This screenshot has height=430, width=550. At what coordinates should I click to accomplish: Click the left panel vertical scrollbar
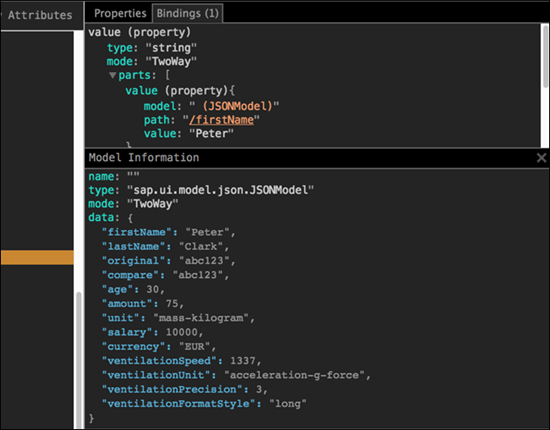pyautogui.click(x=79, y=360)
